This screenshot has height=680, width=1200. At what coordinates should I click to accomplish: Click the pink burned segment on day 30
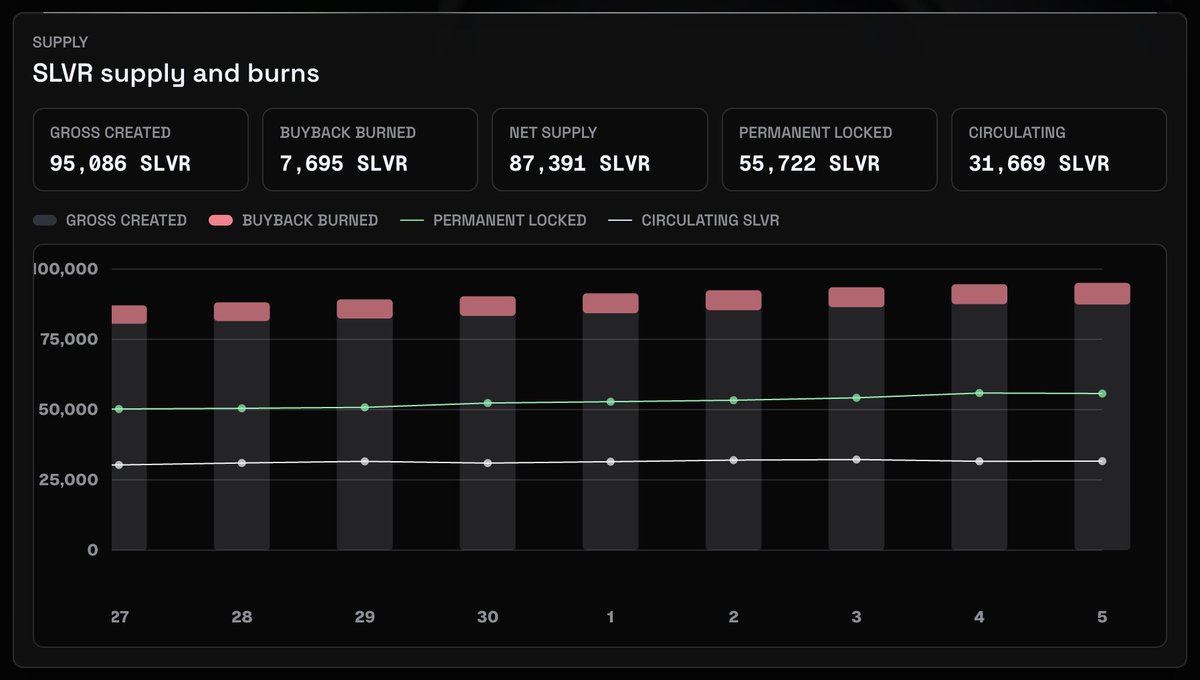[488, 306]
